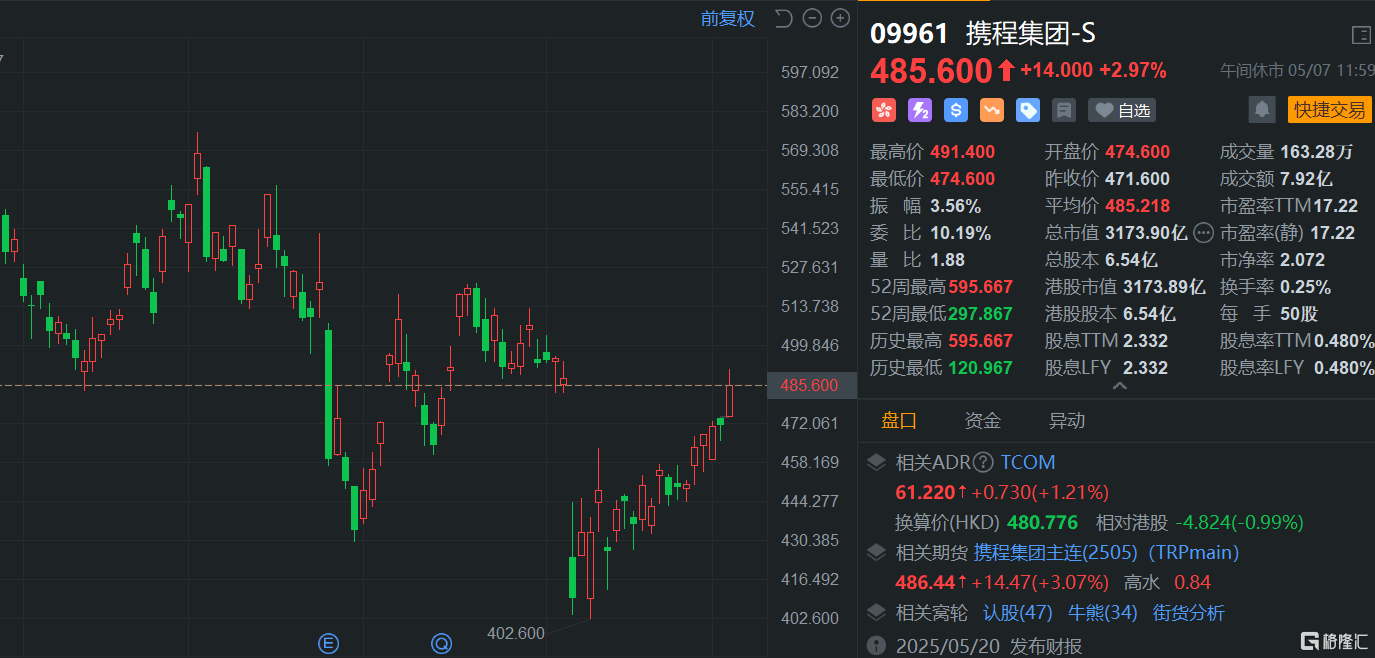
Task: Click the 每手 value 50股
Action: [x=1299, y=314]
